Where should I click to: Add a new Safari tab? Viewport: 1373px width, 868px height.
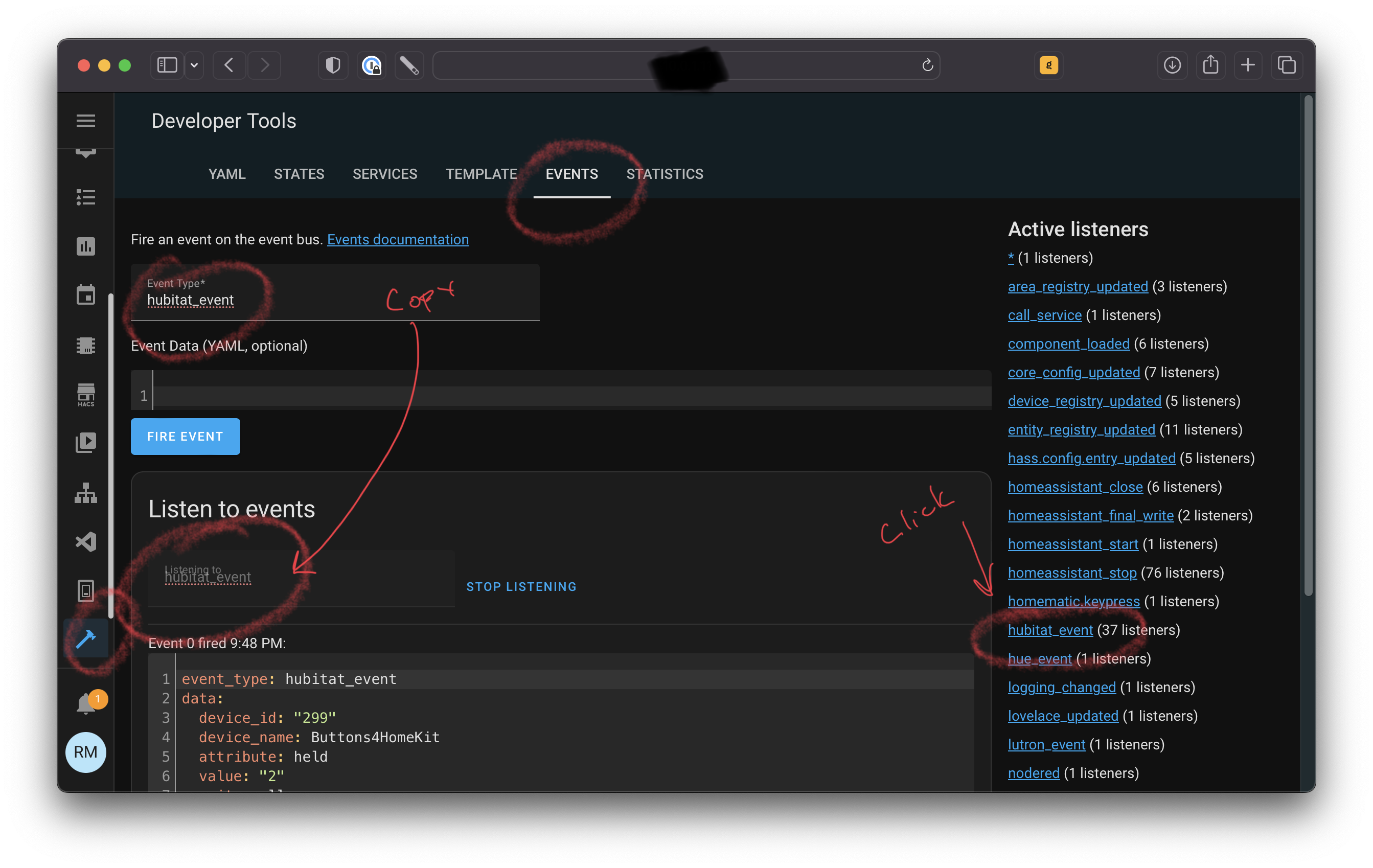[x=1248, y=65]
